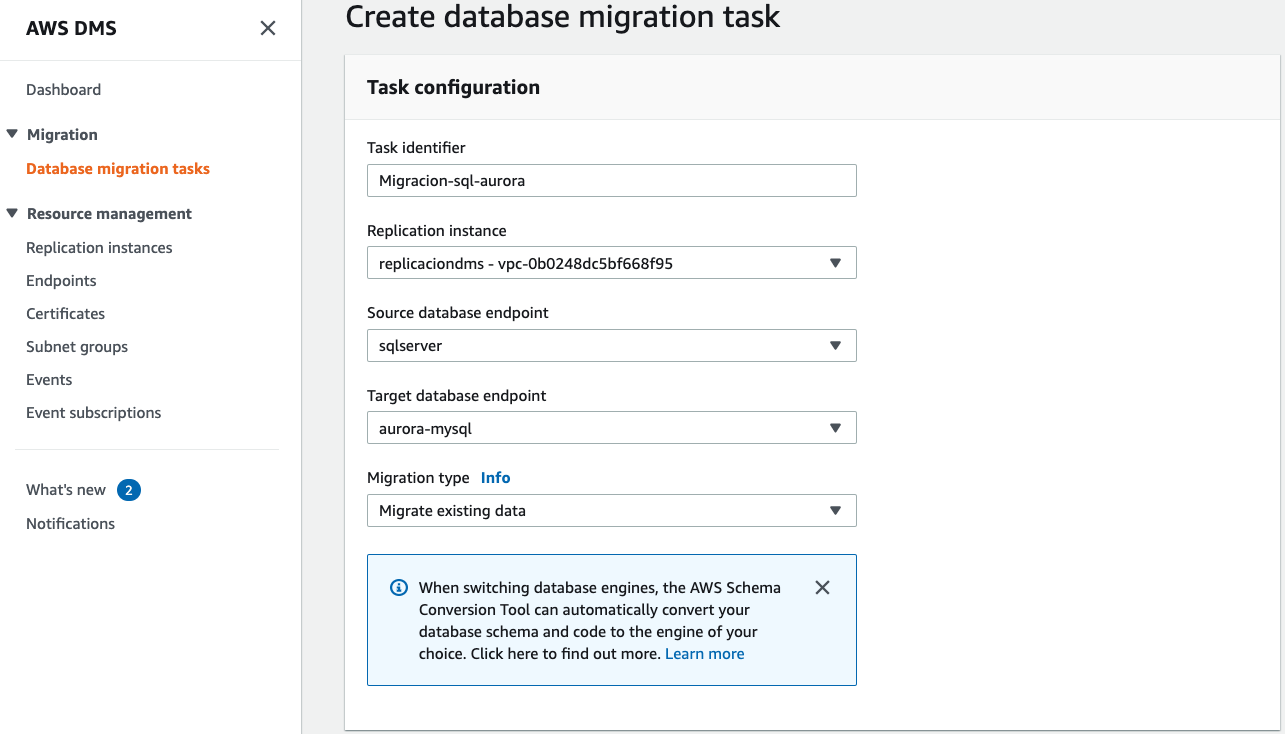Open Subnet groups page
This screenshot has height=734, width=1285.
(x=77, y=347)
